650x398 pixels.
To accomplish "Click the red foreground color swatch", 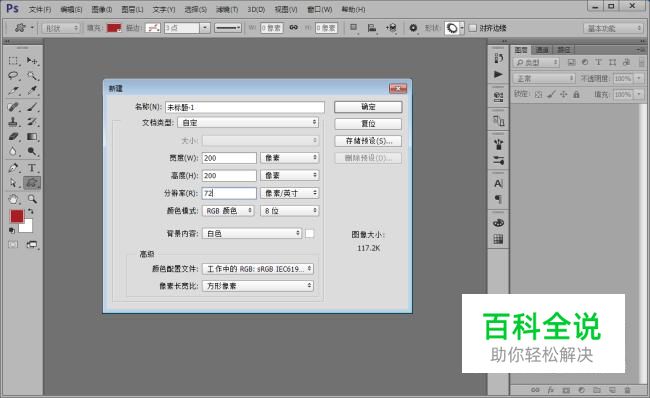I will click(x=17, y=216).
